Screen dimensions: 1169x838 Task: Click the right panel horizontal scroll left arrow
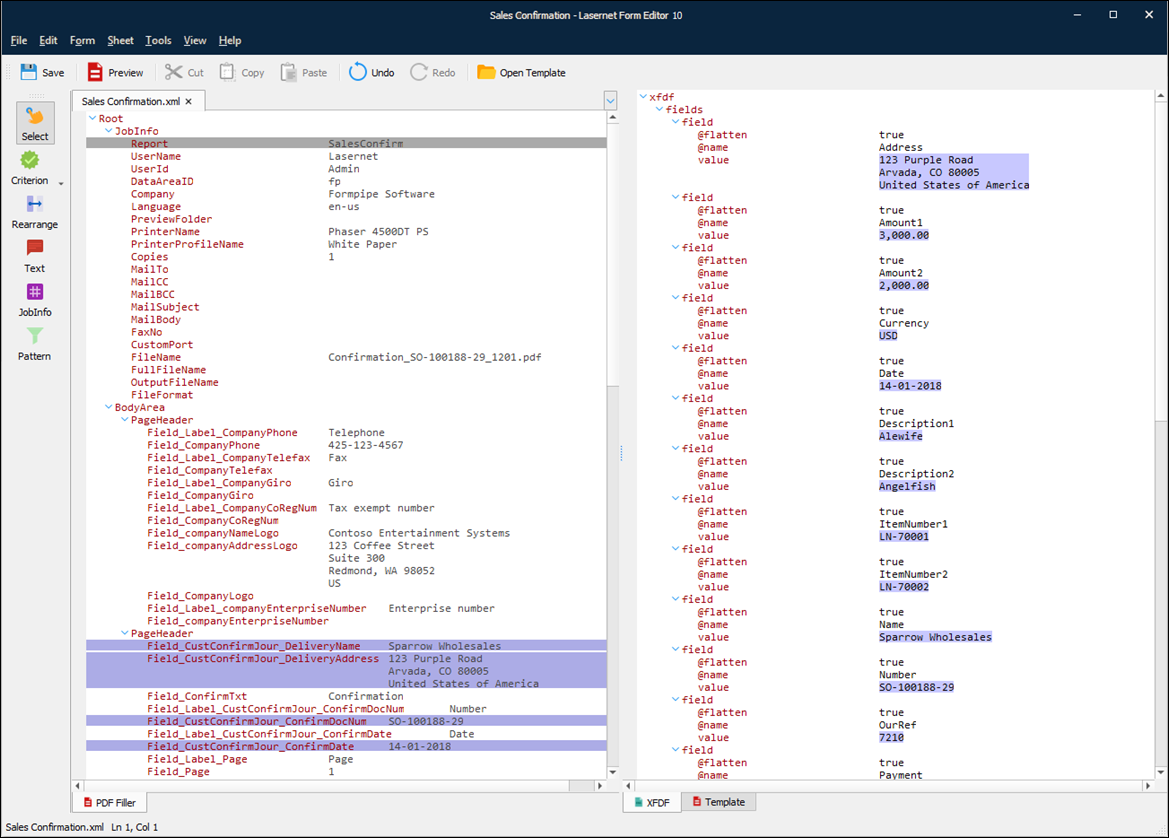(628, 786)
